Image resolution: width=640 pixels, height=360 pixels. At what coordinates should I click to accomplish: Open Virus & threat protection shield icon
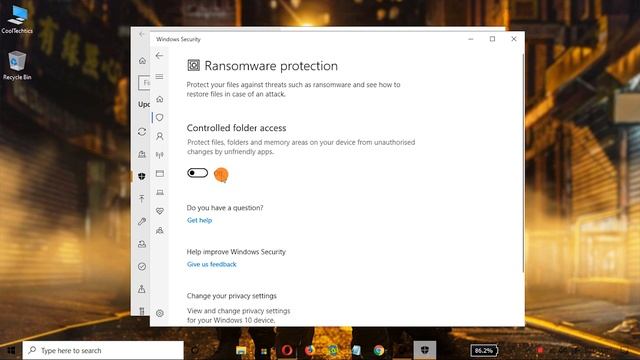(x=160, y=118)
